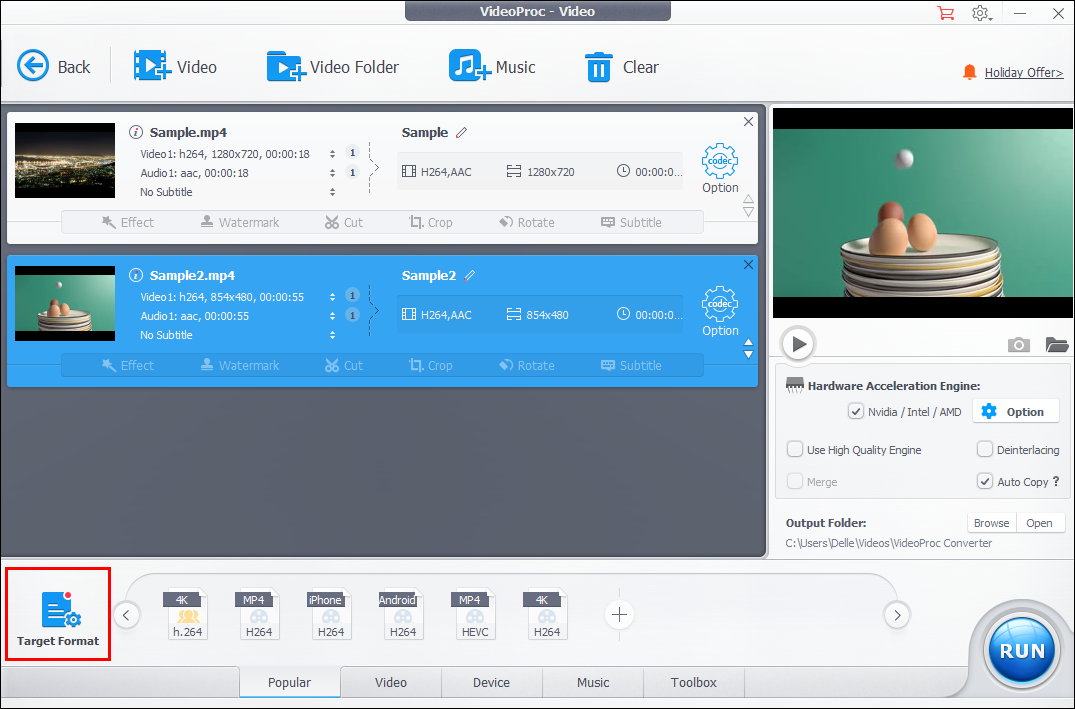Open the settings gear in title bar

981,13
